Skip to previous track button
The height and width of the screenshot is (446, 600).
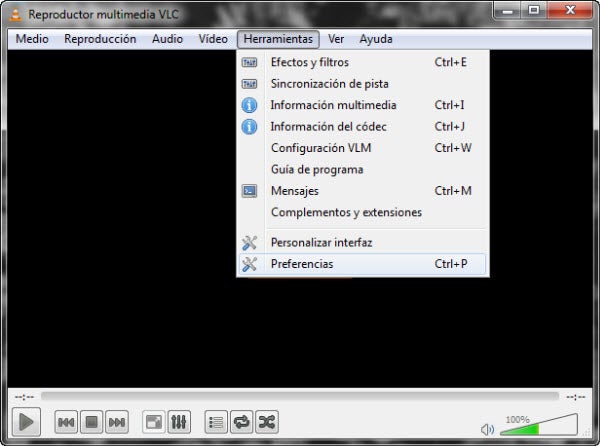66,422
